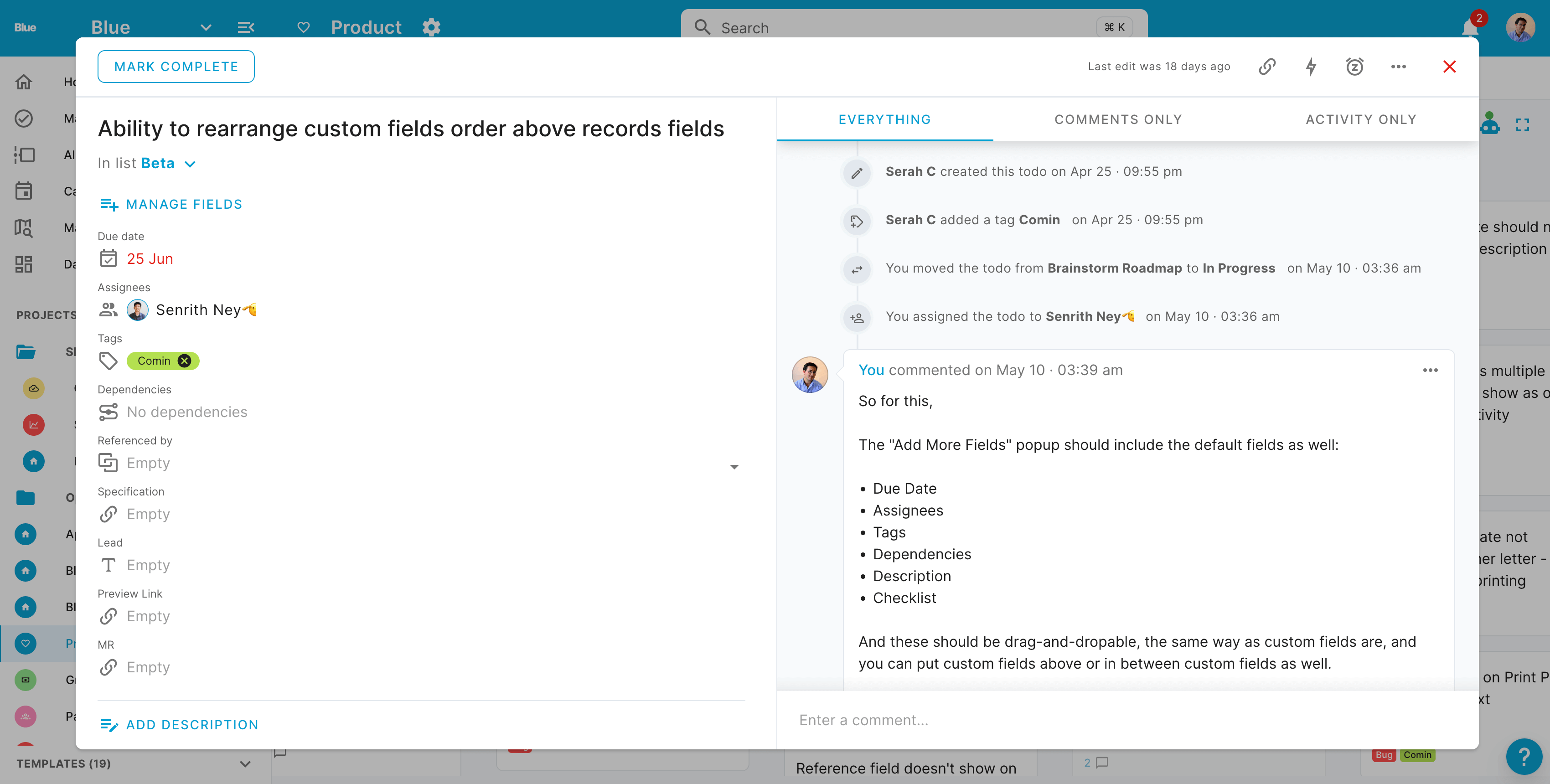Click the search bar
Viewport: 1550px width, 784px height.
pos(914,28)
